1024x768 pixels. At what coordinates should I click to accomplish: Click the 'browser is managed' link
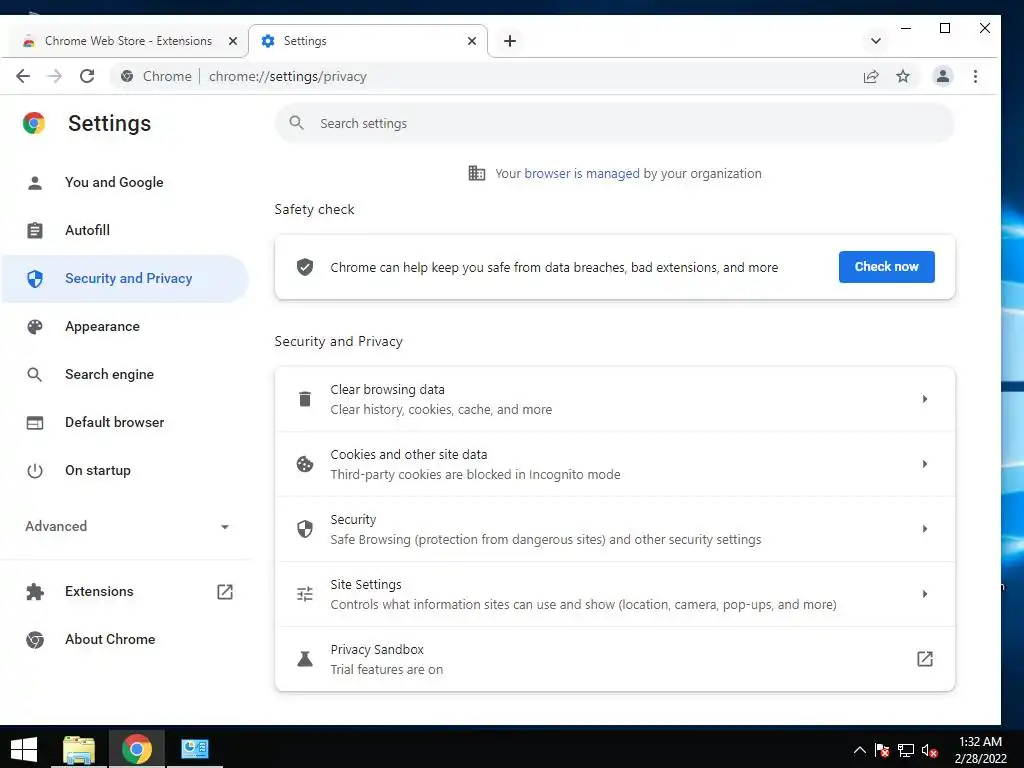point(581,174)
